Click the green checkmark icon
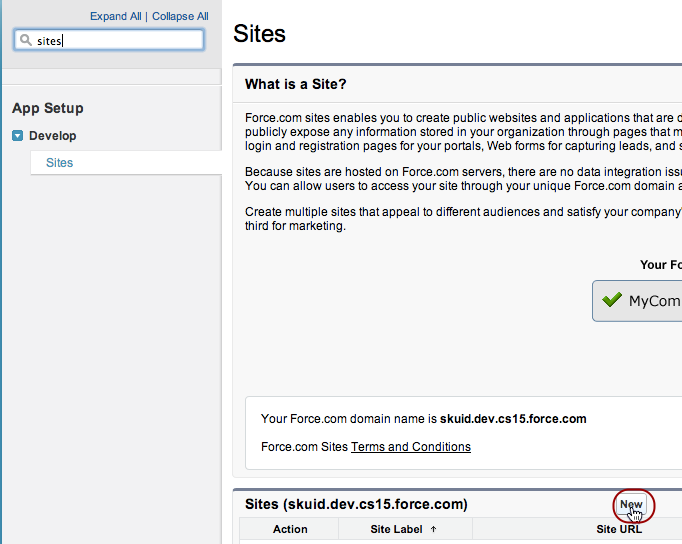Viewport: 682px width, 544px height. pyautogui.click(x=612, y=300)
